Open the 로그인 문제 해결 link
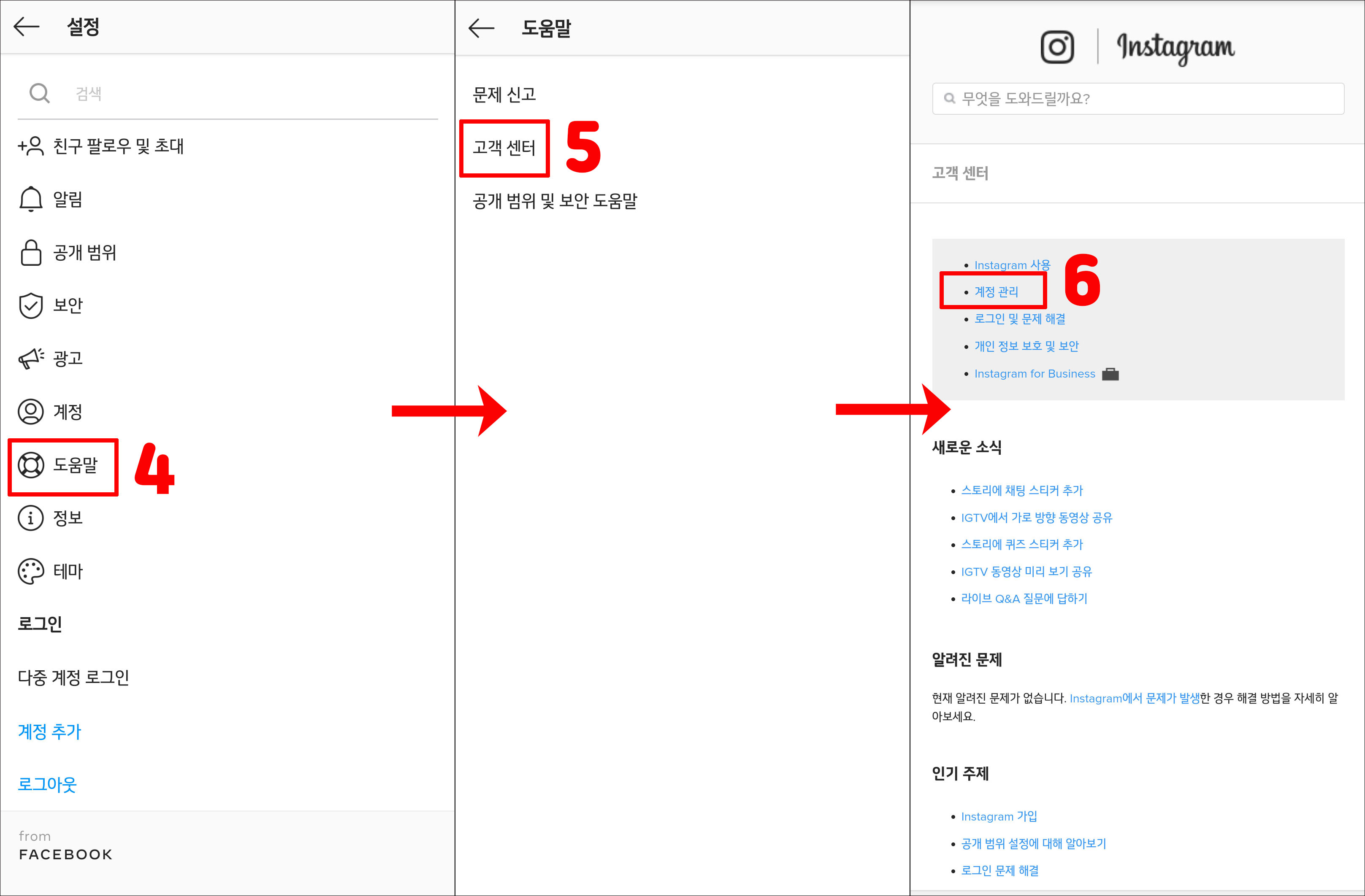This screenshot has width=1365, height=896. tap(999, 871)
